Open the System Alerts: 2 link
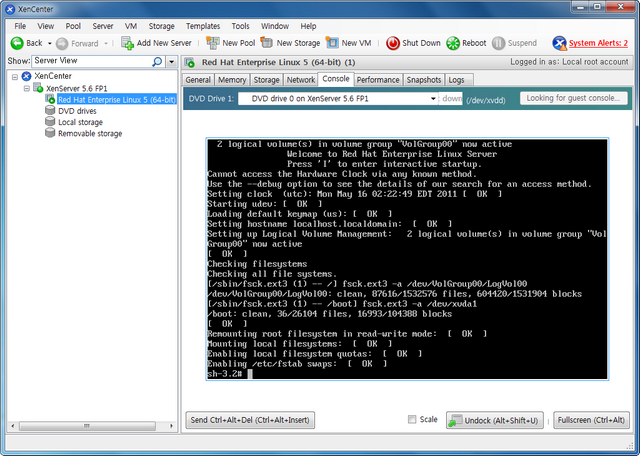640x456 pixels. (x=598, y=43)
